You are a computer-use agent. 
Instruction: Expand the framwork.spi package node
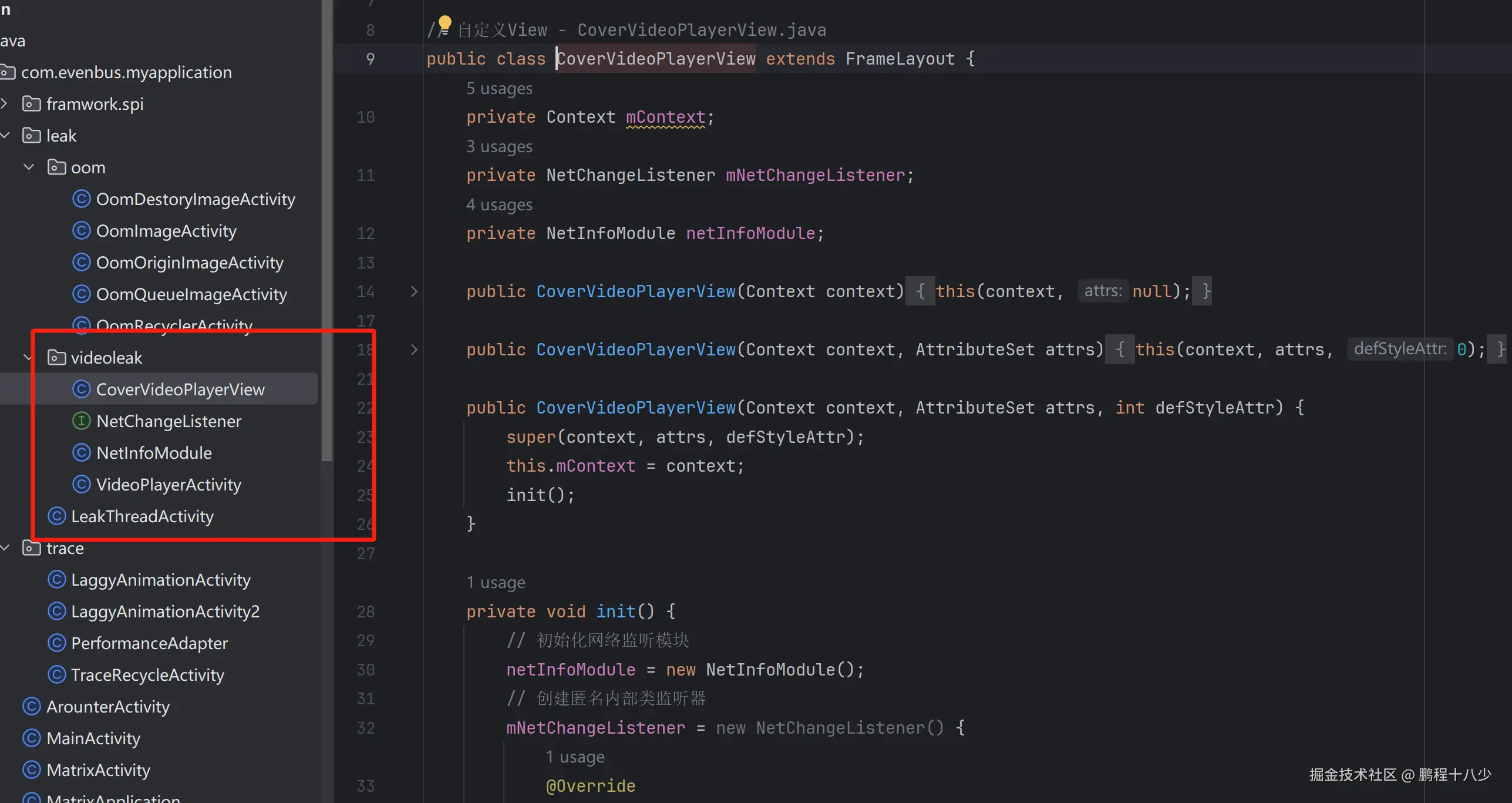(5, 104)
